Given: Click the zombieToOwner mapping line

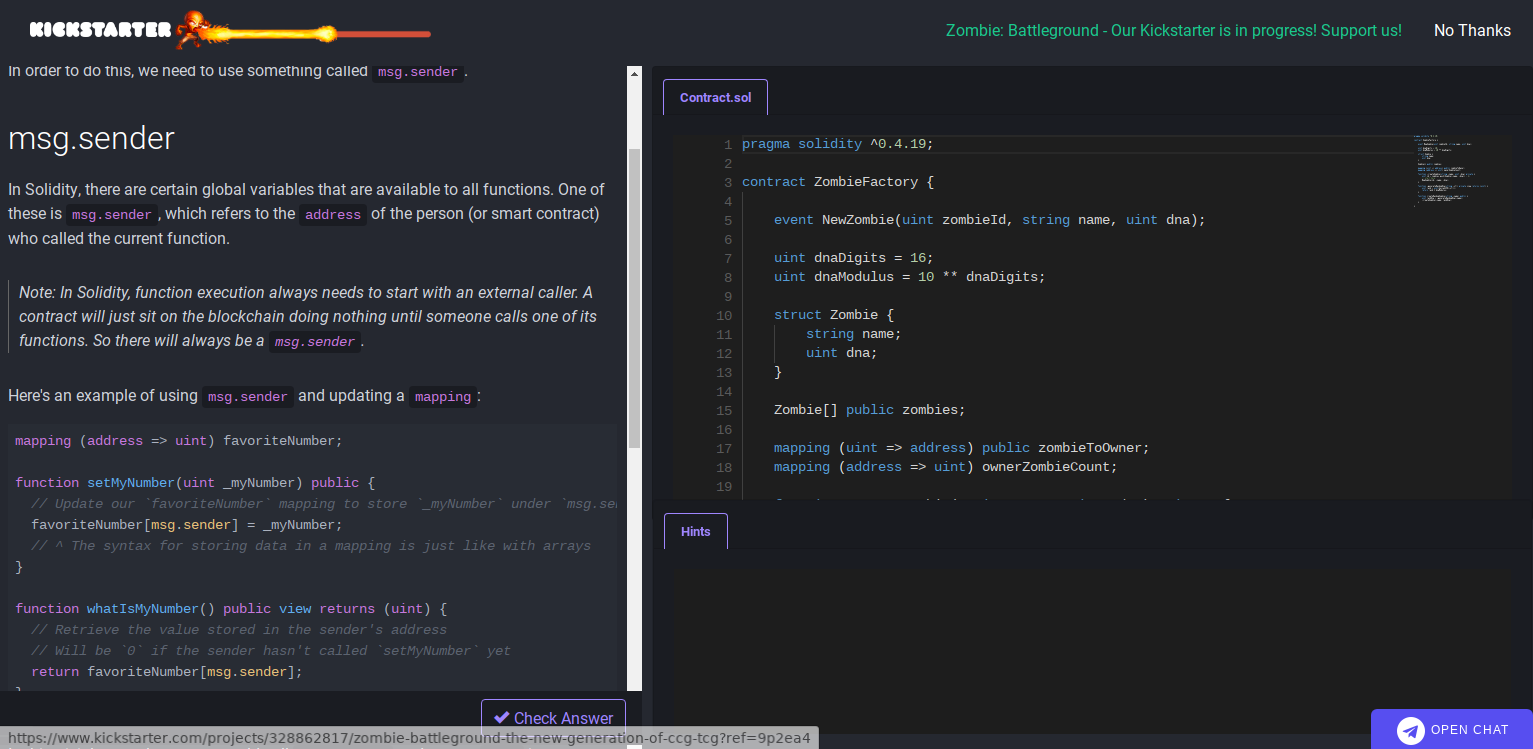Looking at the screenshot, I should pyautogui.click(x=961, y=448).
